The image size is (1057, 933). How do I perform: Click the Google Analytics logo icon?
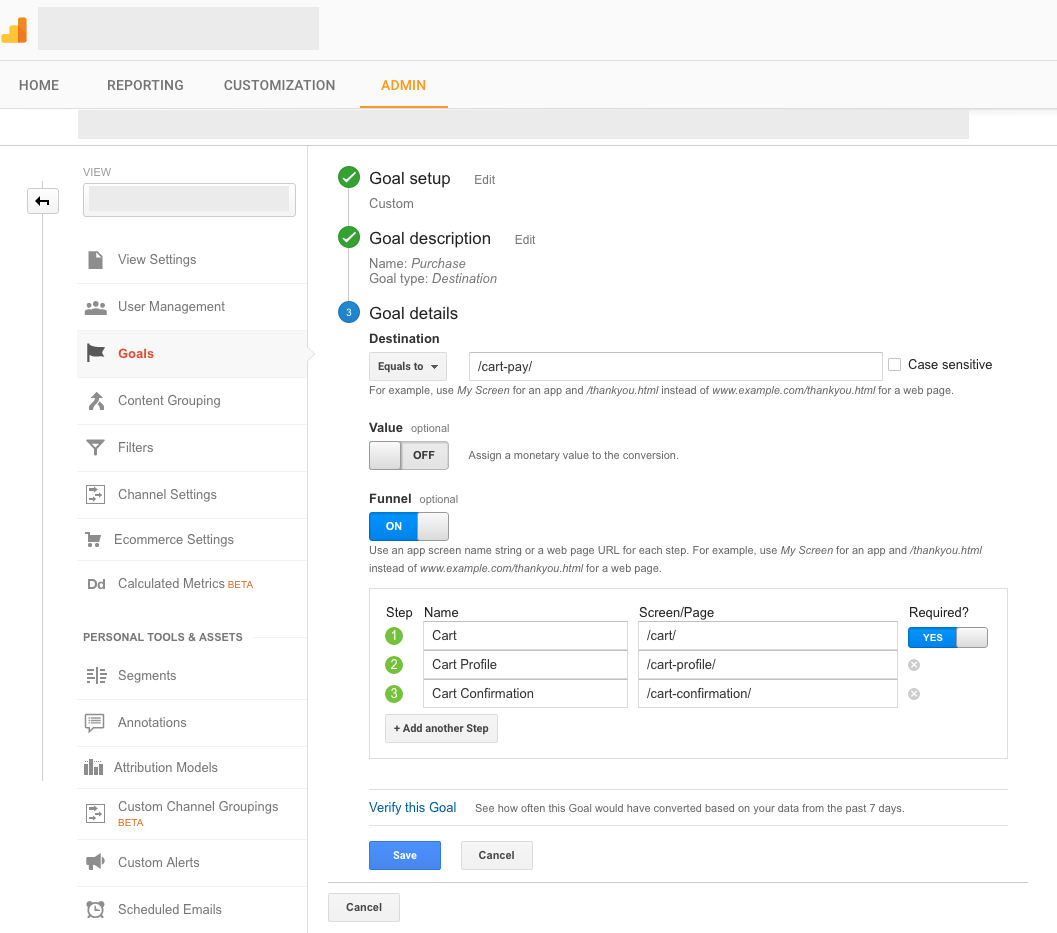coord(15,30)
